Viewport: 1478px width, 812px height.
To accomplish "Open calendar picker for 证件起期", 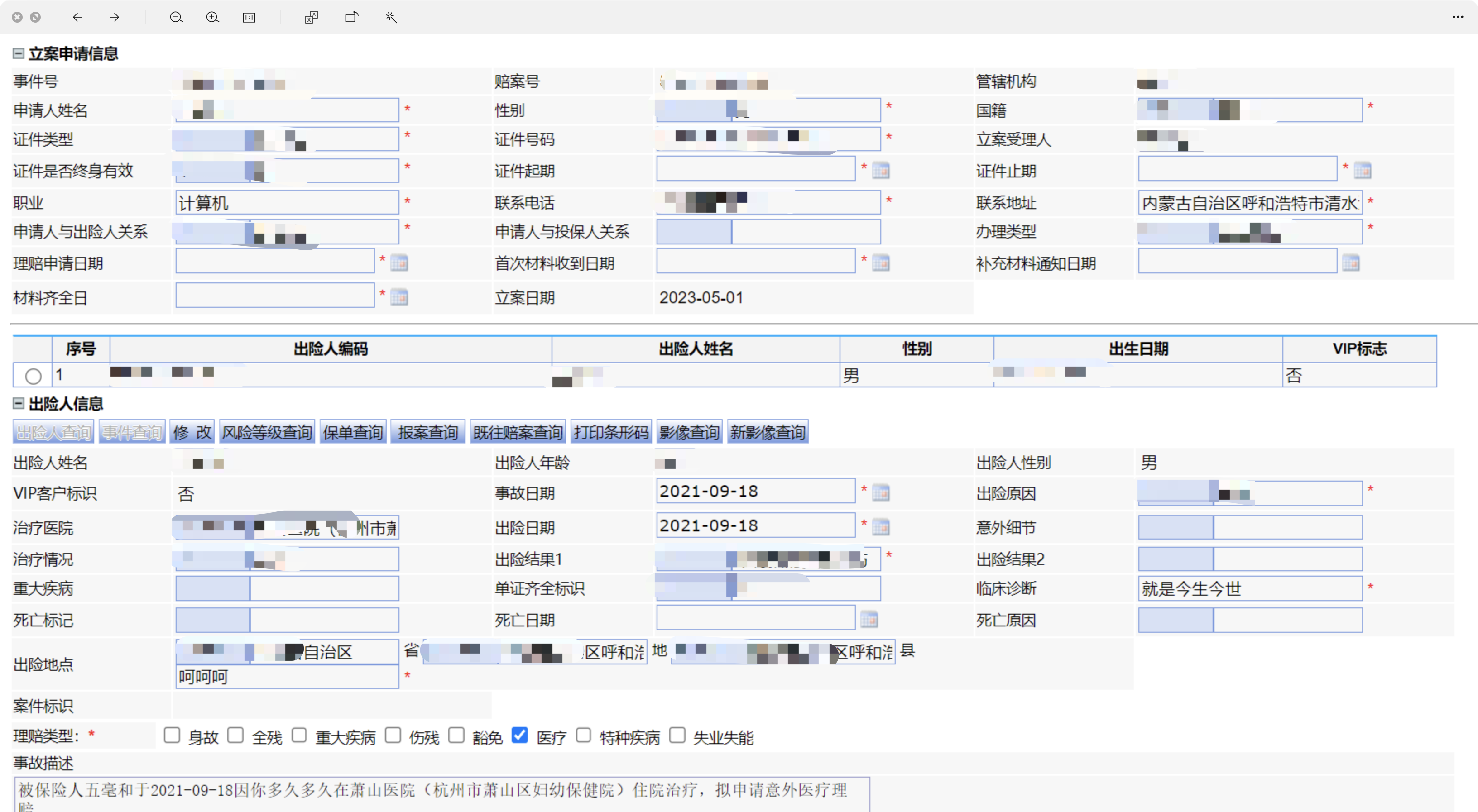I will (881, 170).
